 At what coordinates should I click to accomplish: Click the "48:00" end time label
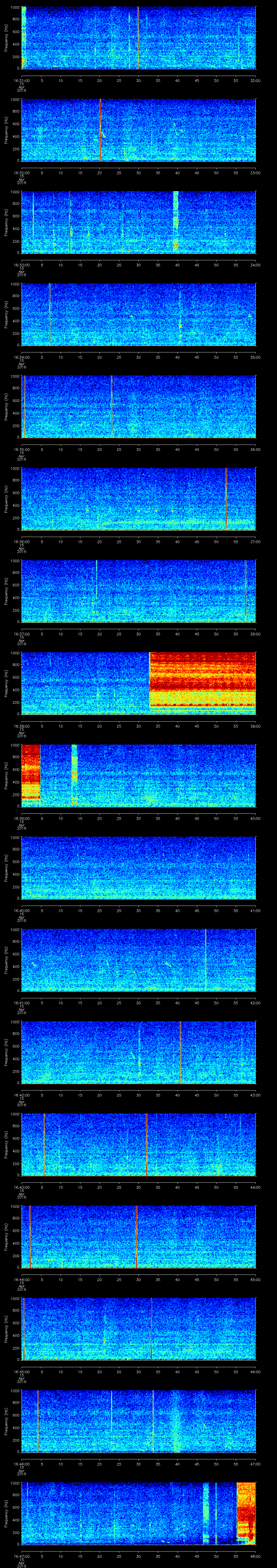tap(255, 1556)
